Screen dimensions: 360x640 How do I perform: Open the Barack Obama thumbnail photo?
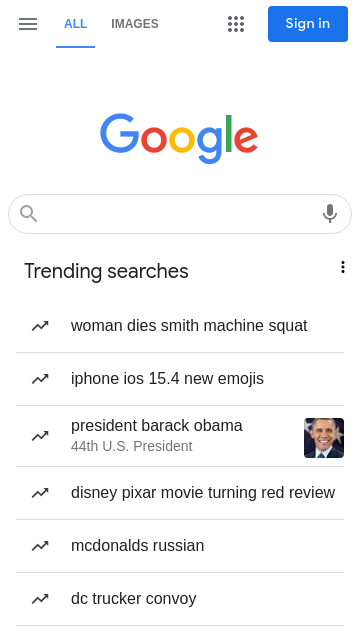click(x=324, y=438)
